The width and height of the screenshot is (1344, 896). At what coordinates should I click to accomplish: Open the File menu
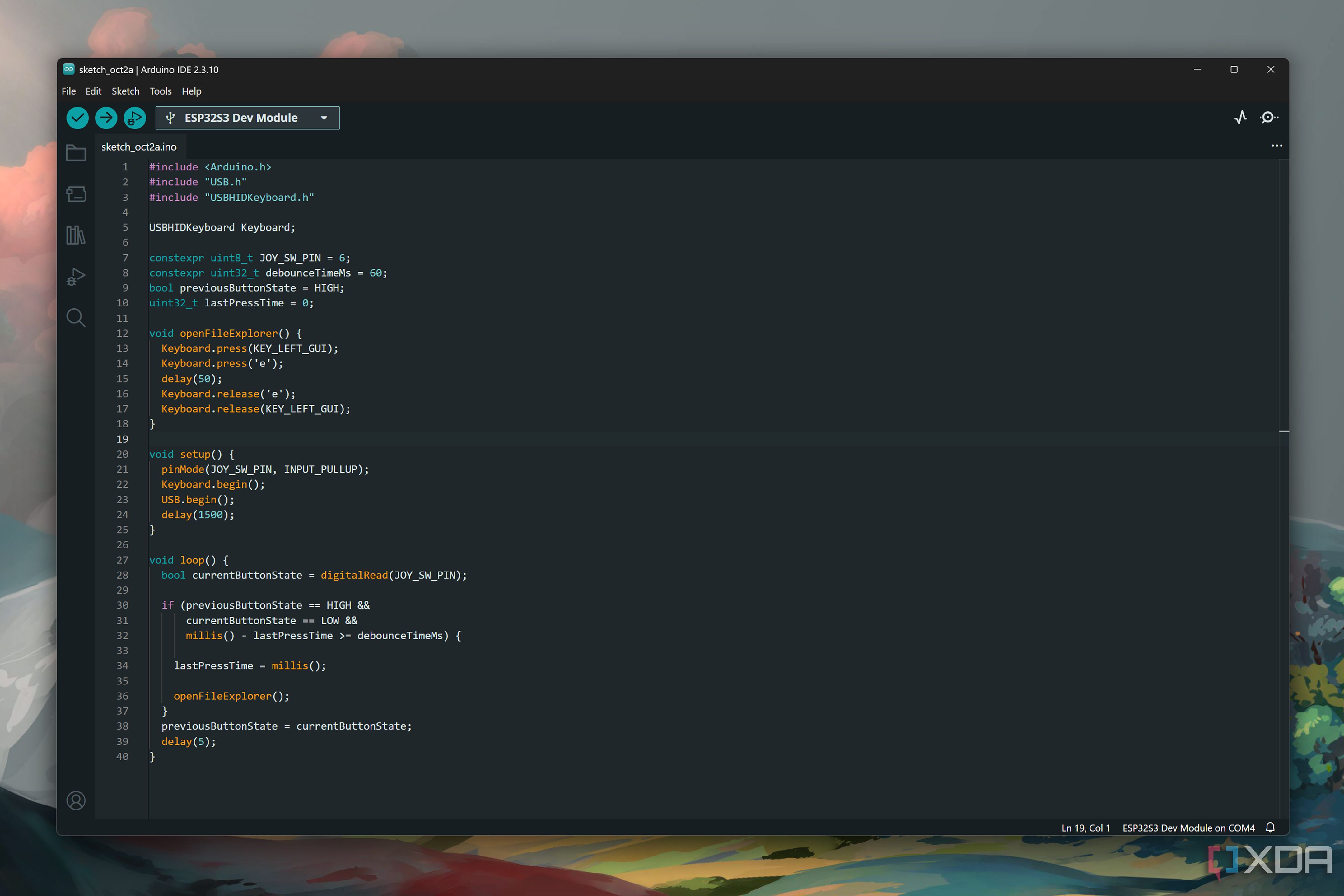click(x=68, y=91)
